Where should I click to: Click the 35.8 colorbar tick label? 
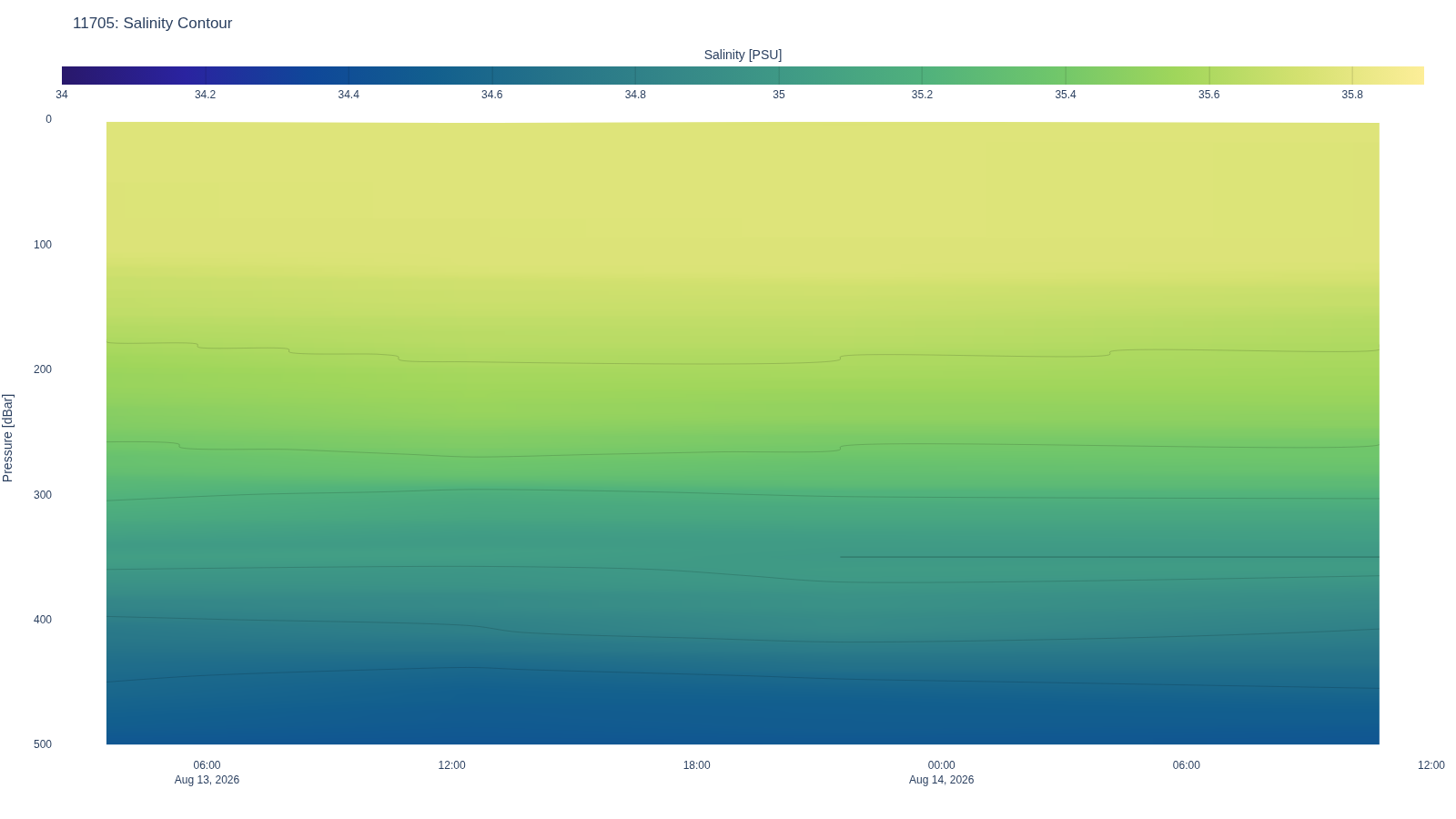tap(1352, 95)
